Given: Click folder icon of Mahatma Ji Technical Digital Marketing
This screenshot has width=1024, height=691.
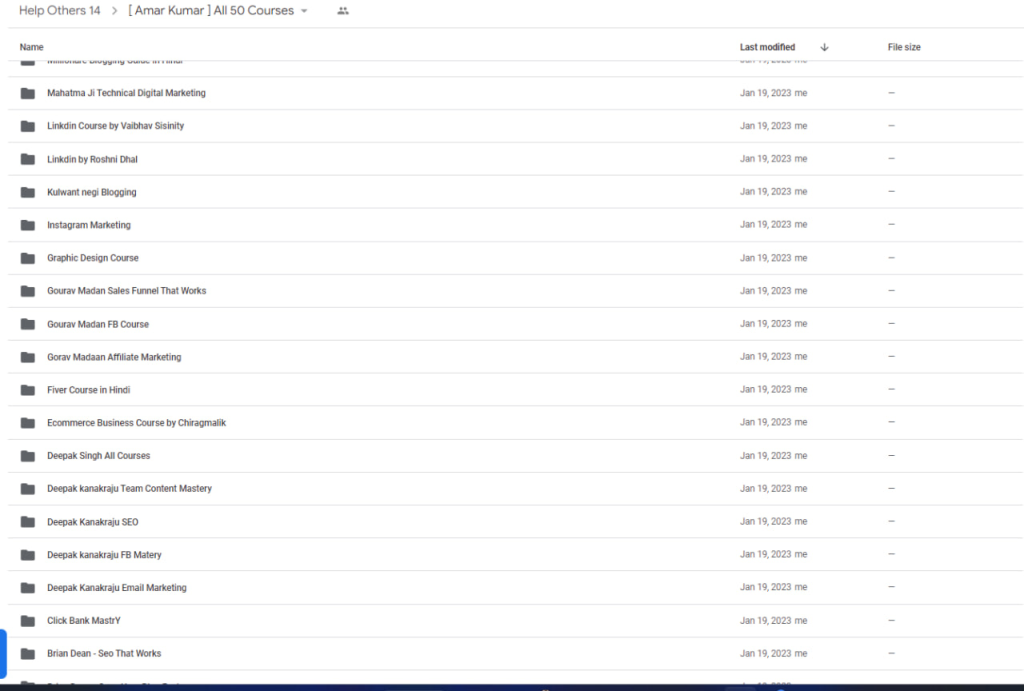Looking at the screenshot, I should (x=27, y=93).
